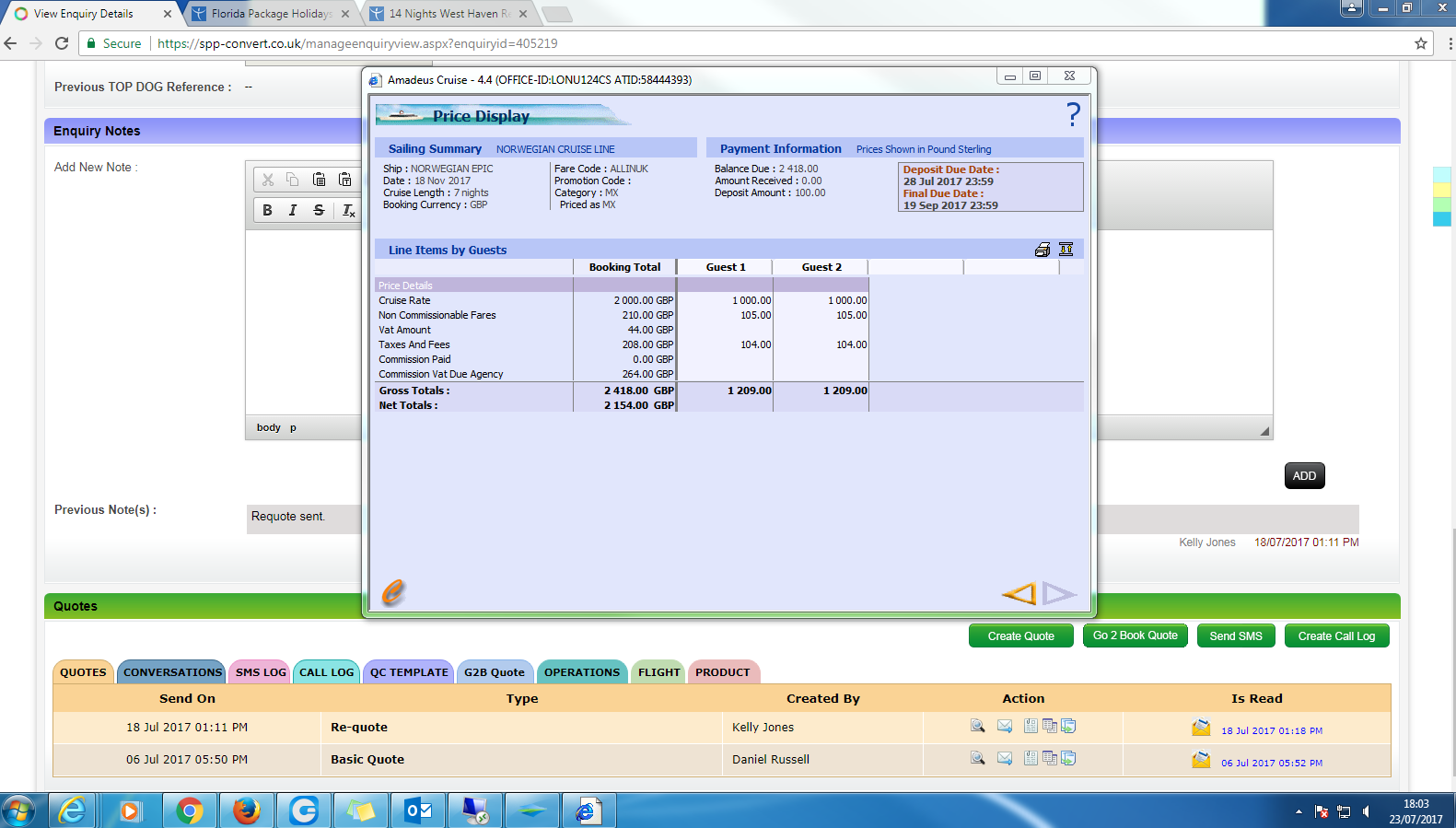The width and height of the screenshot is (1456, 828).
Task: Print the Line Items by Guests table
Action: pos(1042,250)
